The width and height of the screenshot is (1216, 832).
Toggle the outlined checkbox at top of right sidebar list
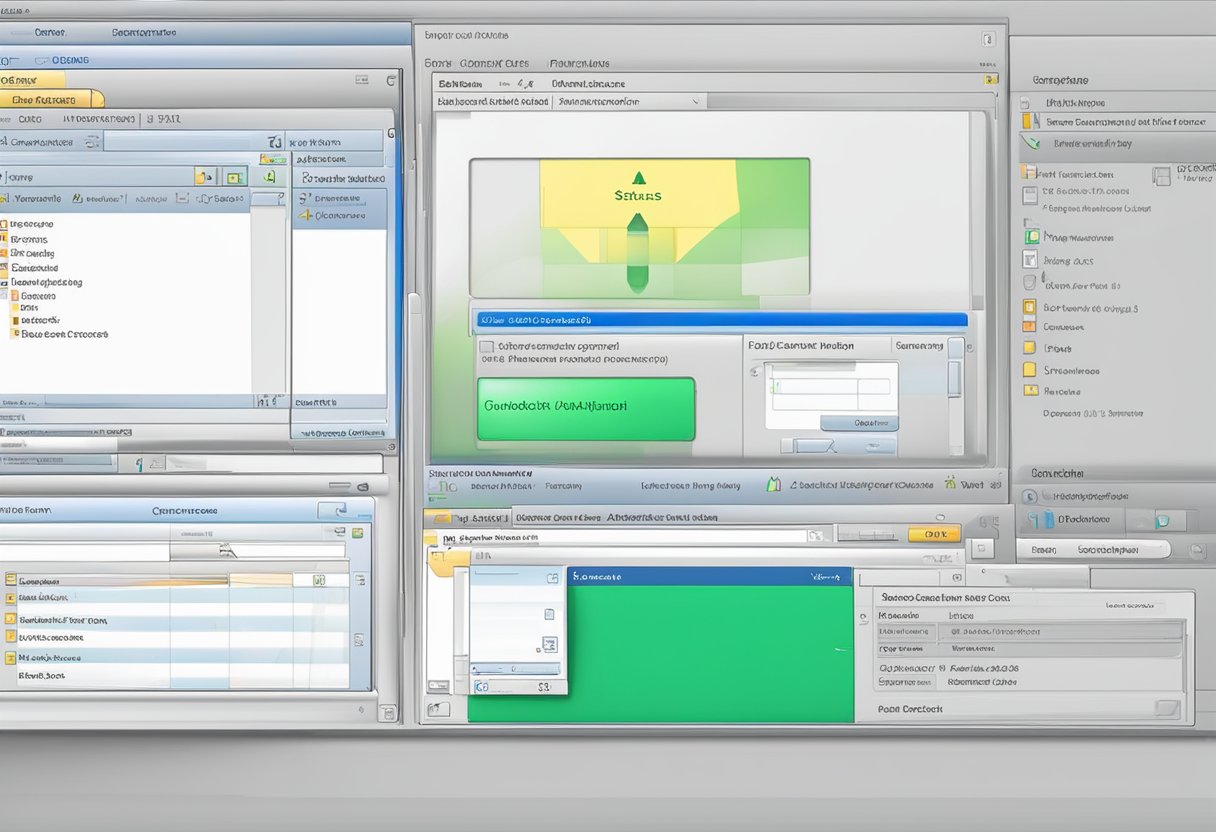1159,176
